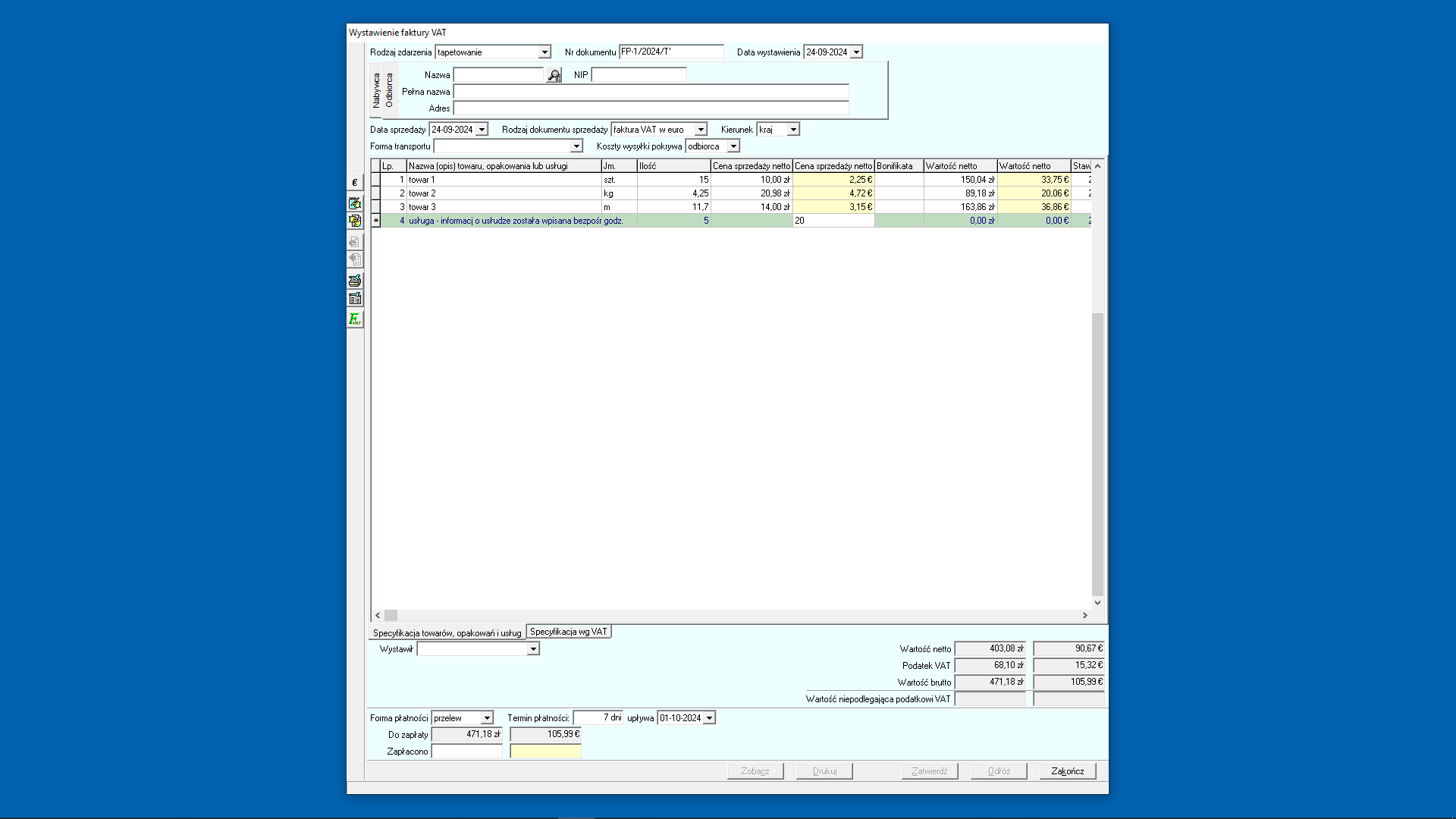
Task: Click the Zakończ button
Action: point(1068,771)
